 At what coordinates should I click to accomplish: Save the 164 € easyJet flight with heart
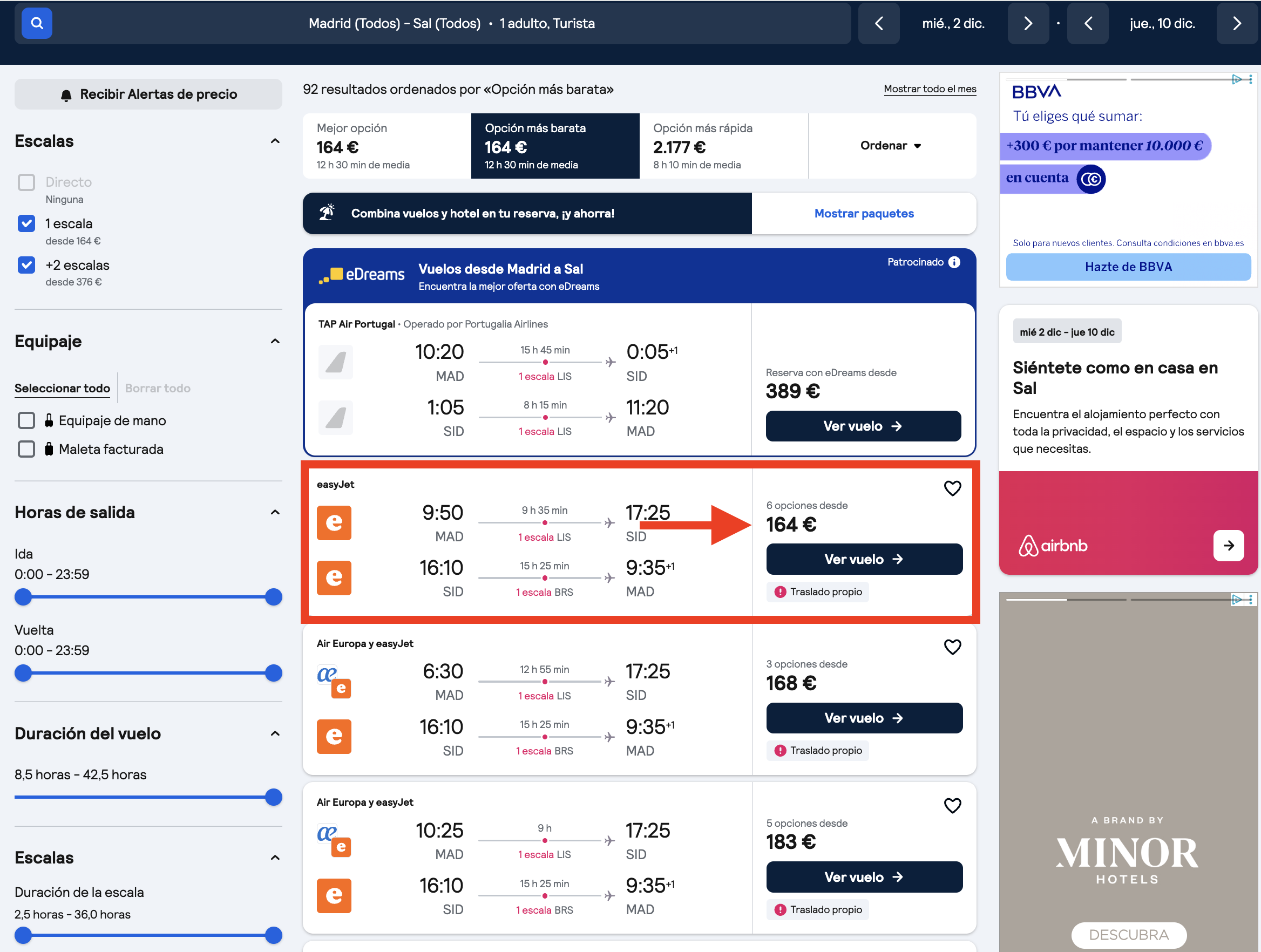coord(952,488)
